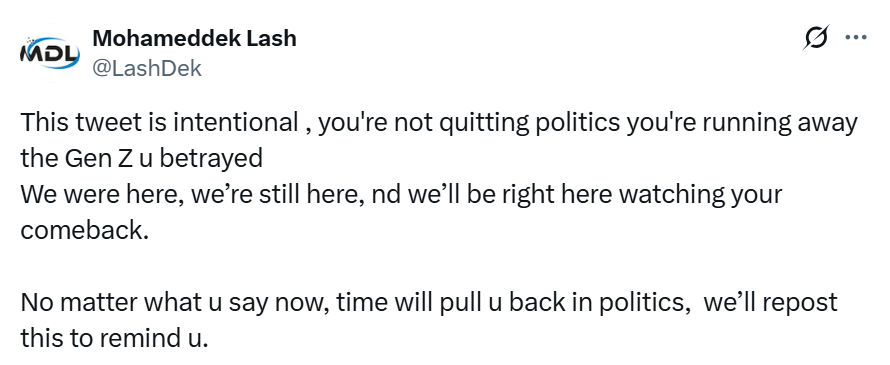Click the 'We were here, we're still here' text
Screen dimensions: 890x365
[192, 195]
